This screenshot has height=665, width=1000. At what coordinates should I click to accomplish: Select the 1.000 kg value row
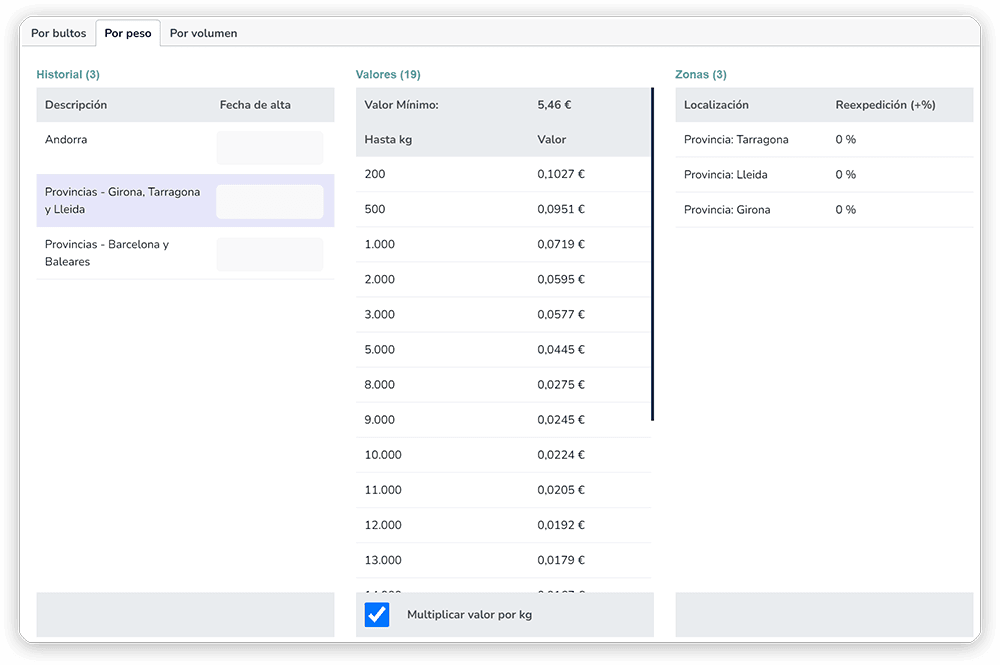click(503, 244)
